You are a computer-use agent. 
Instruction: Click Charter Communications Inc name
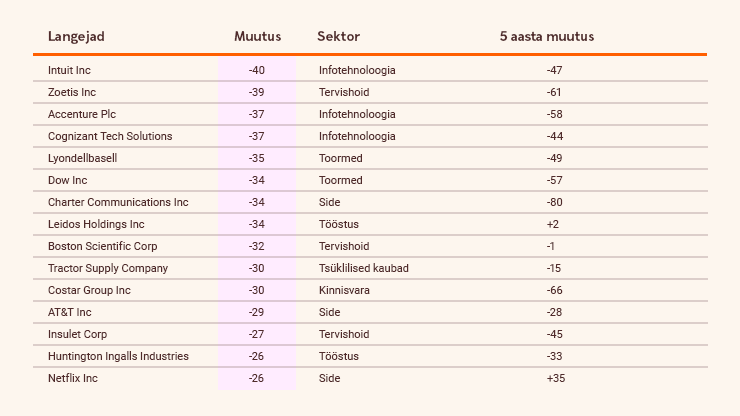pos(118,202)
